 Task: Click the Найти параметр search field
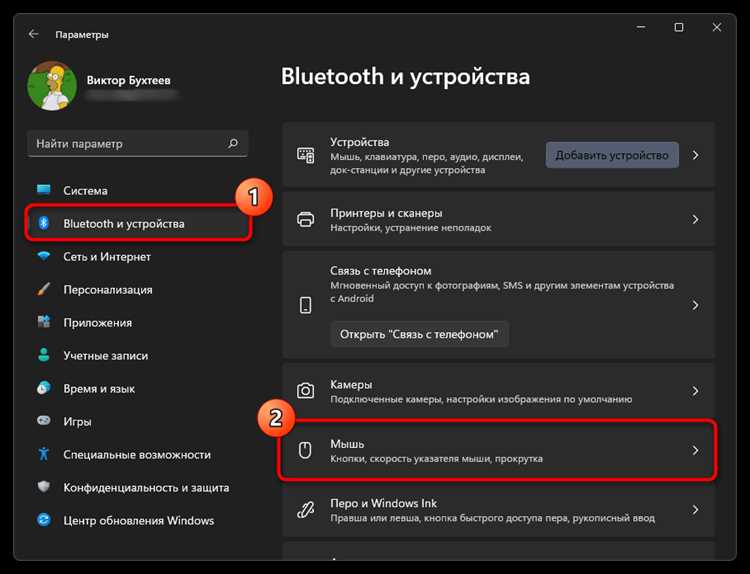(138, 144)
